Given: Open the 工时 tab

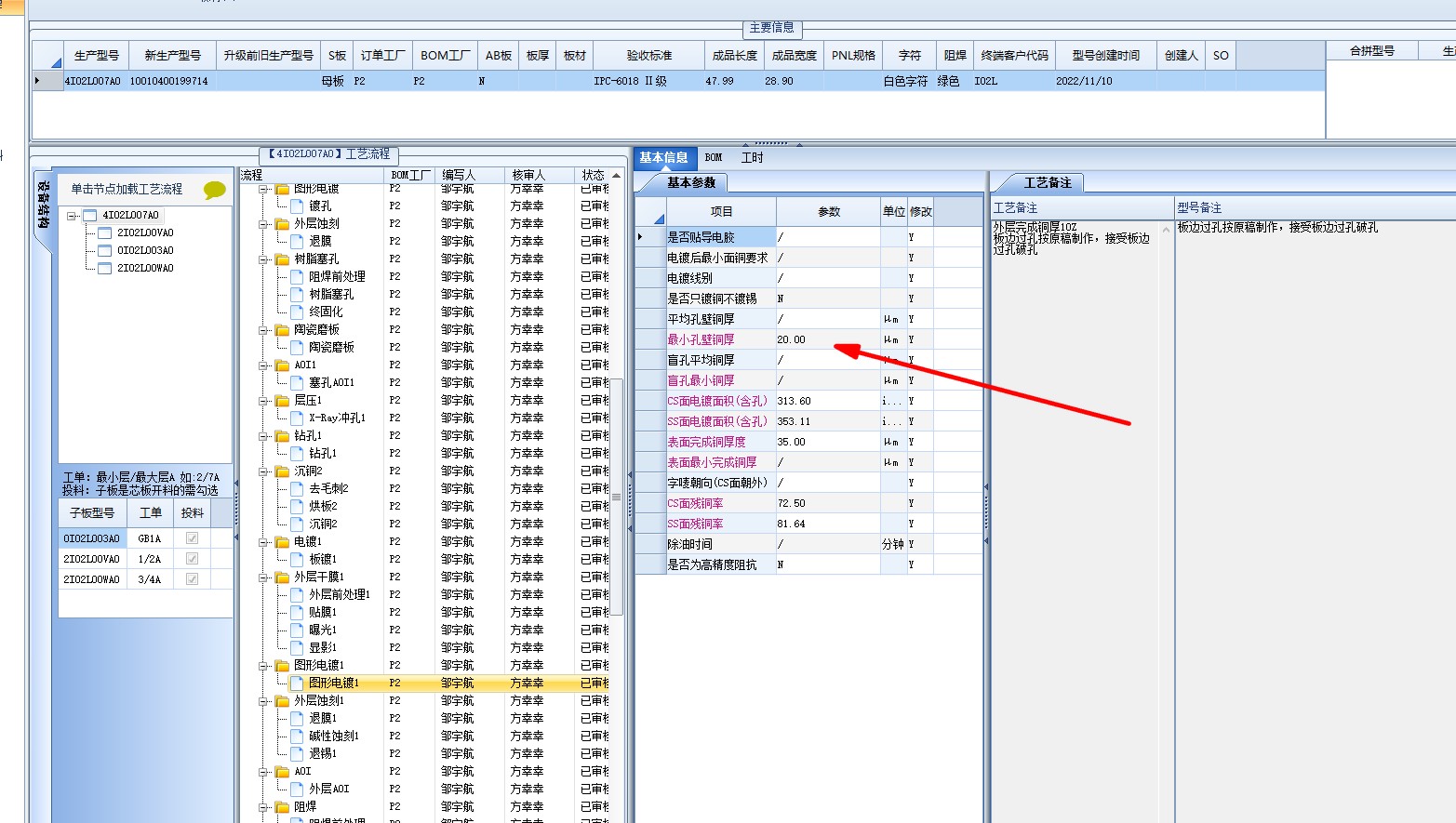Looking at the screenshot, I should click(752, 158).
